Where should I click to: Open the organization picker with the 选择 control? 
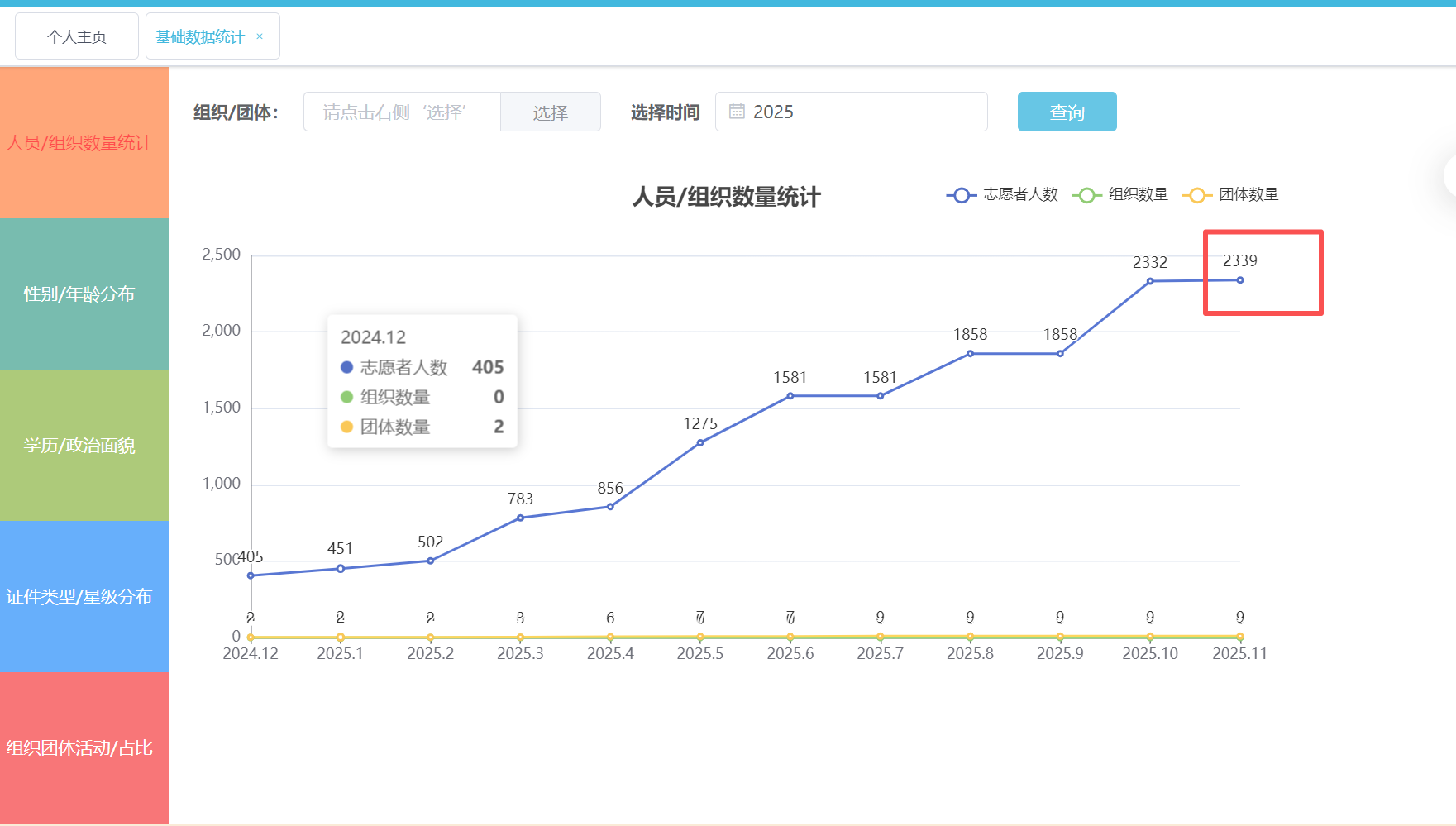pos(551,112)
